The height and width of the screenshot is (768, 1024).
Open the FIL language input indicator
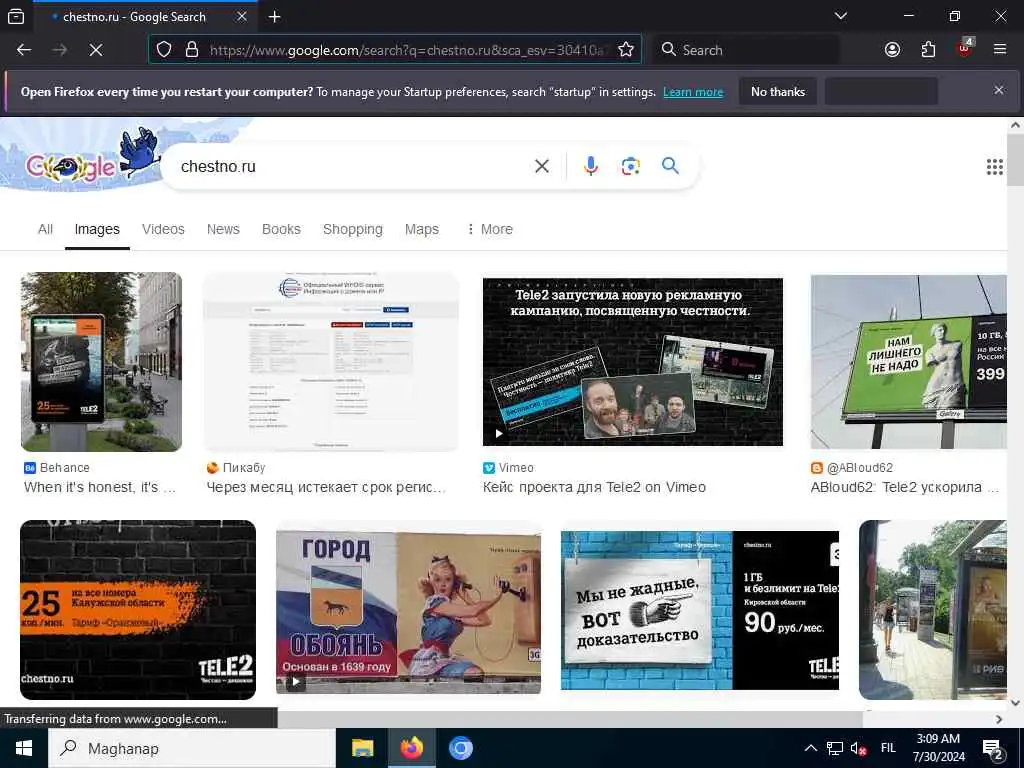pos(888,748)
